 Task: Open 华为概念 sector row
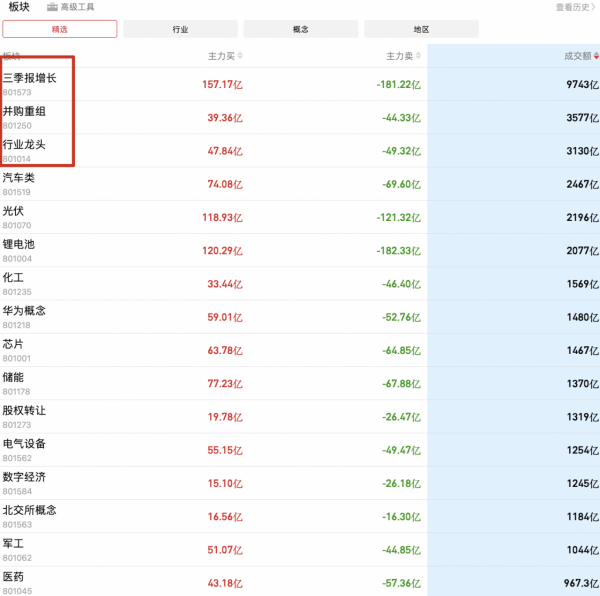click(300, 317)
